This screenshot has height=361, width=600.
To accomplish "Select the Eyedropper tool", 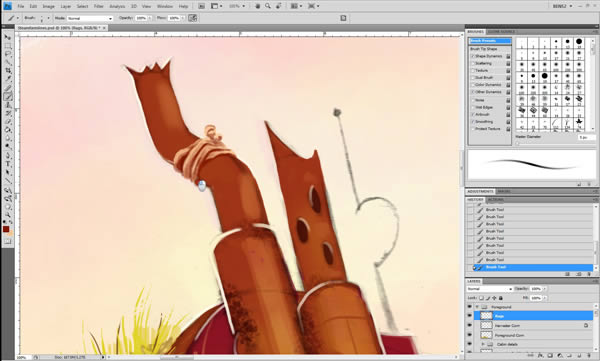I will (7, 80).
